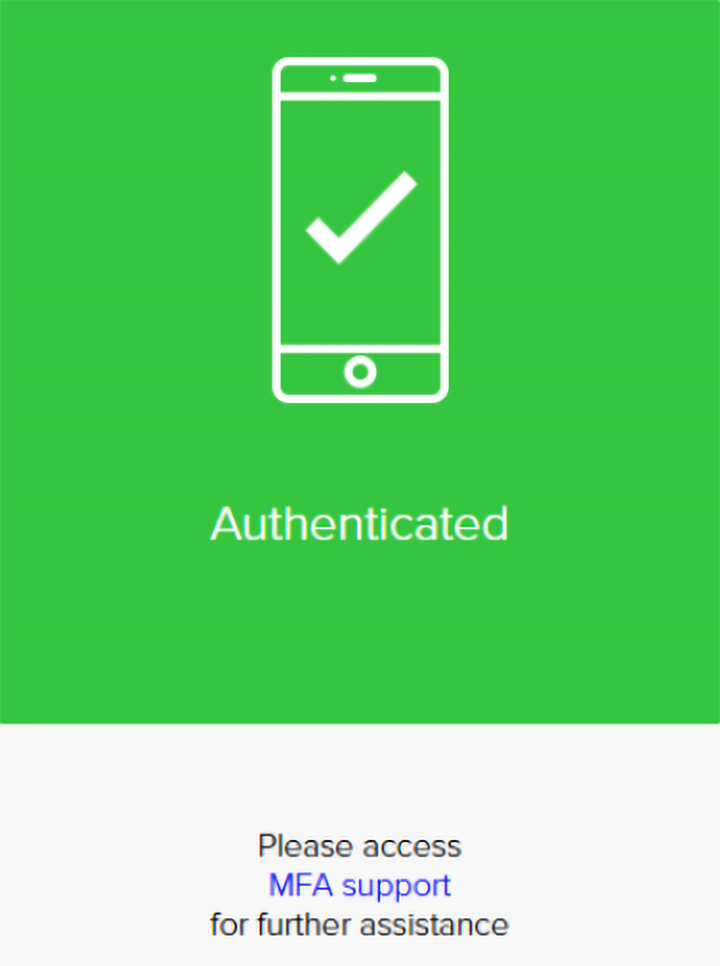Tap the phone's circular home button
The width and height of the screenshot is (720, 966).
(360, 372)
